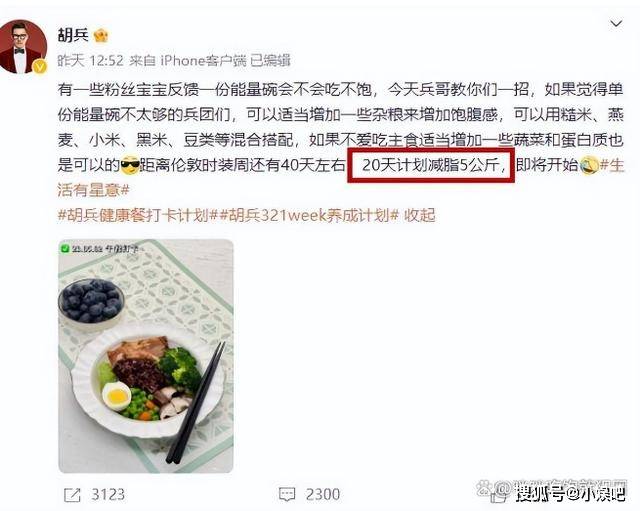Viewport: 640px width, 511px height.
Task: Open the 胡兵 username link
Action: [73, 35]
